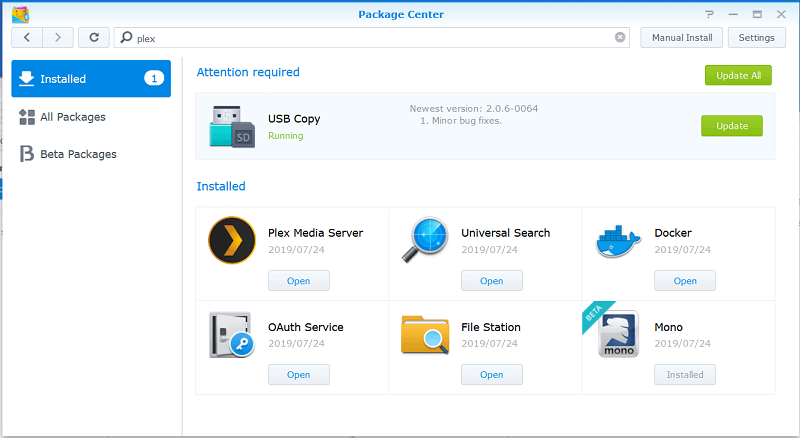Click the Beta Packages B icon
The height and width of the screenshot is (438, 800).
27,154
